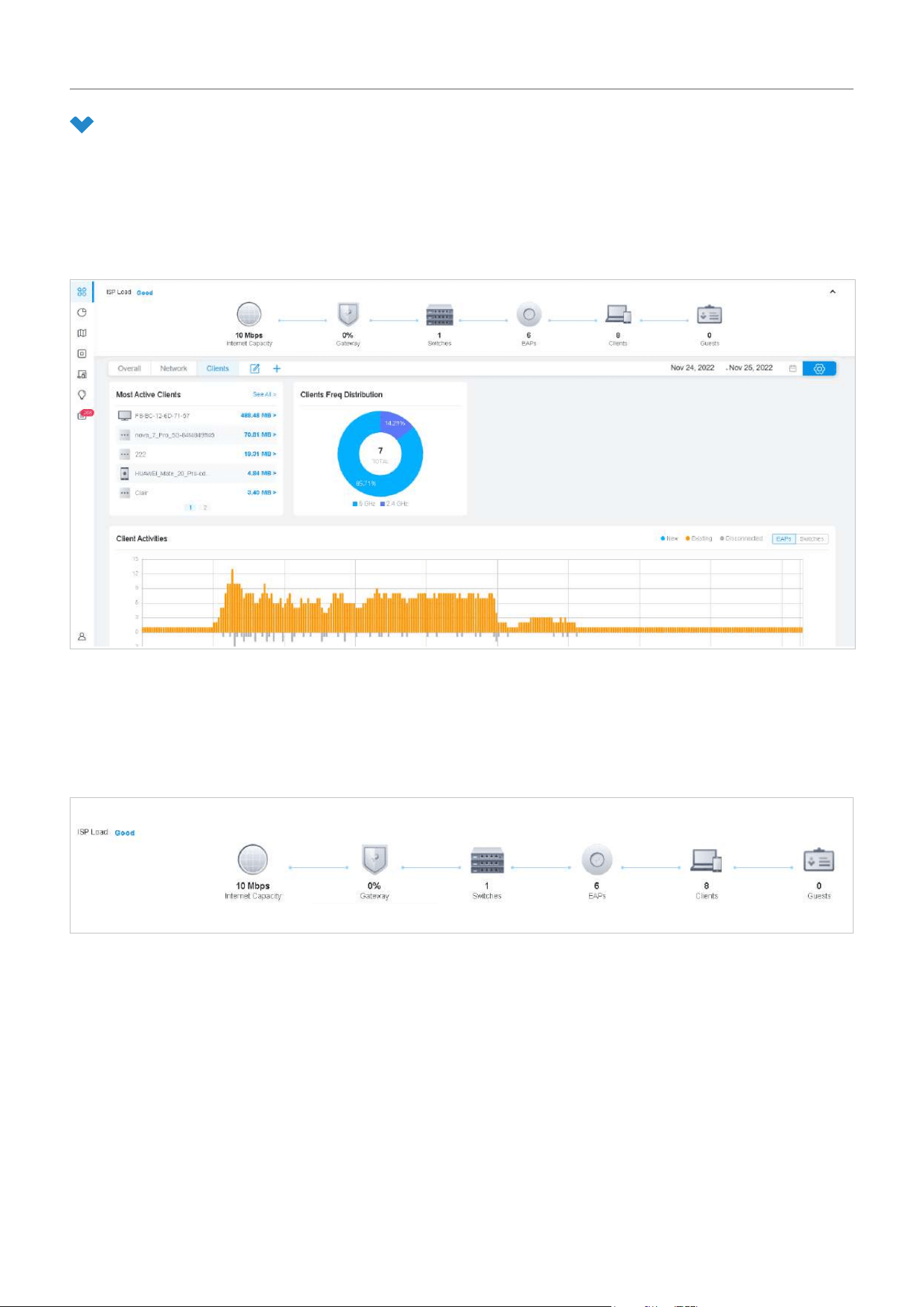924x1307 pixels.
Task: Open the Devices icon in the sidebar
Action: point(82,354)
